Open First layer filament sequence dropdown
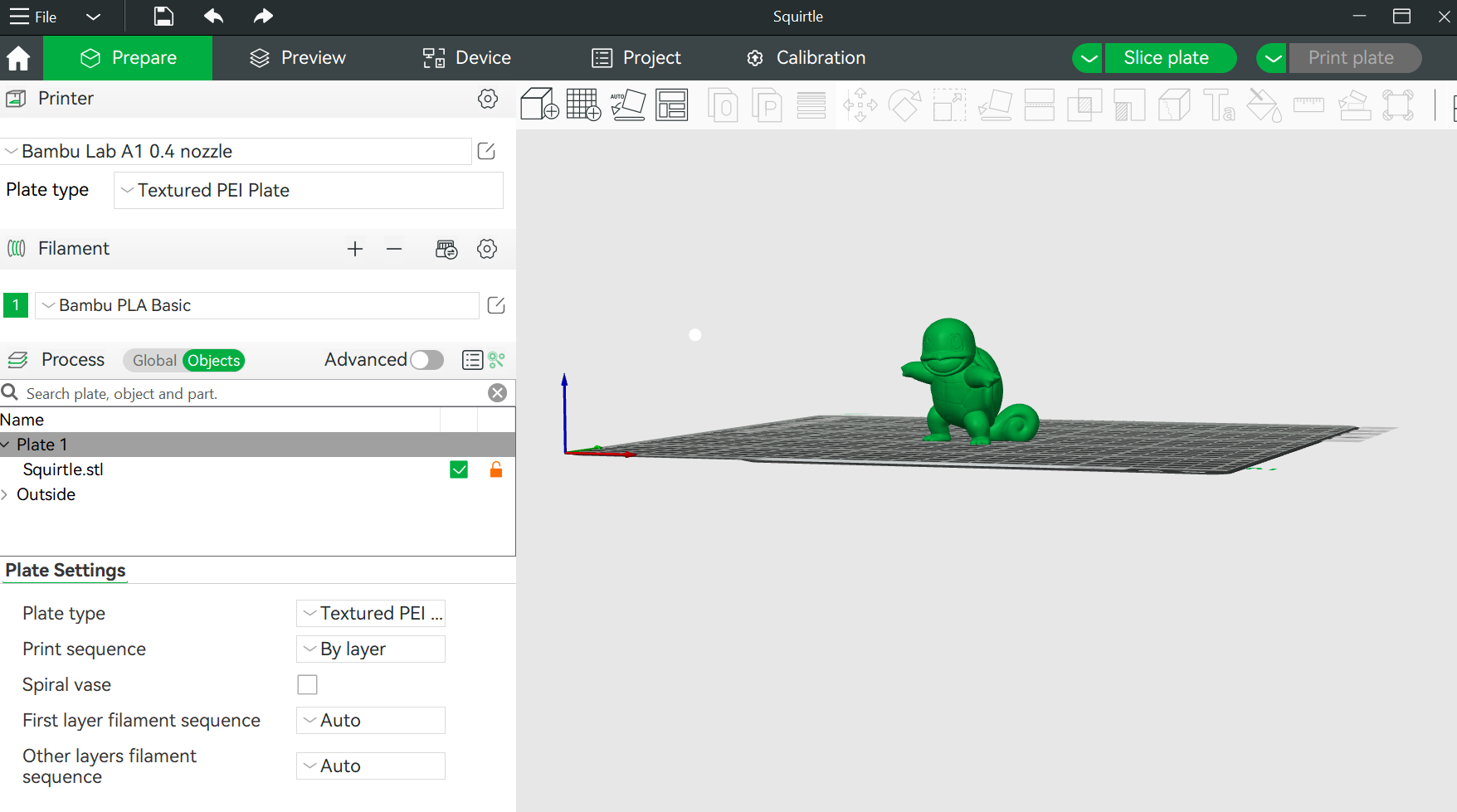The height and width of the screenshot is (812, 1457). [x=371, y=720]
